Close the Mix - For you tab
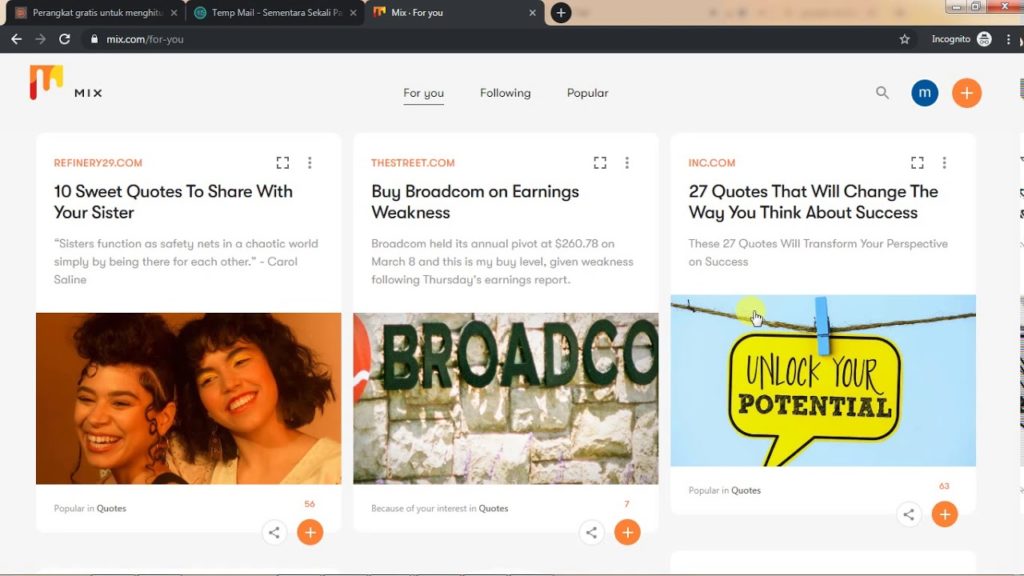The image size is (1024, 576). (532, 12)
